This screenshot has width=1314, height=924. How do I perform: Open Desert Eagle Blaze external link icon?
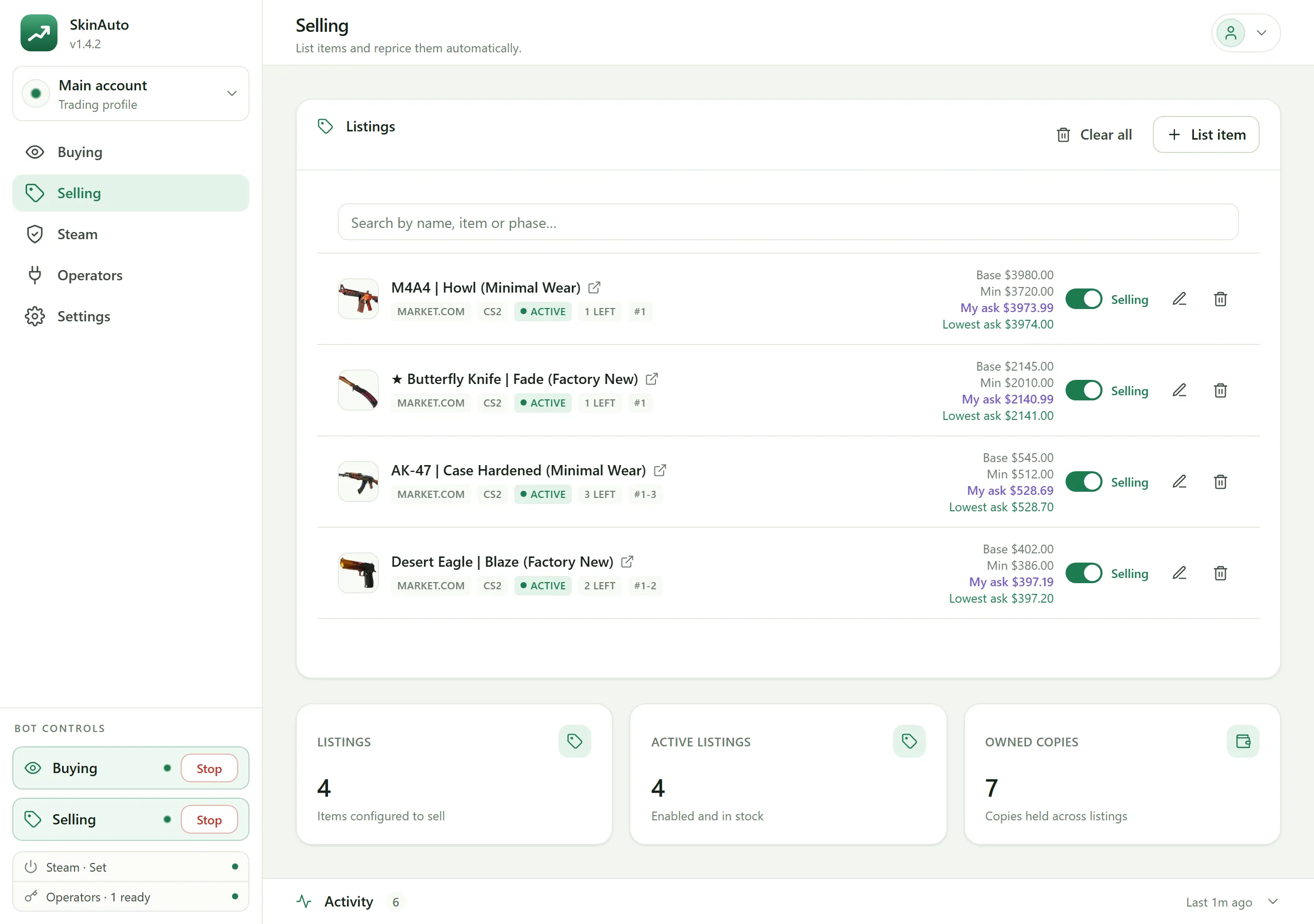627,562
